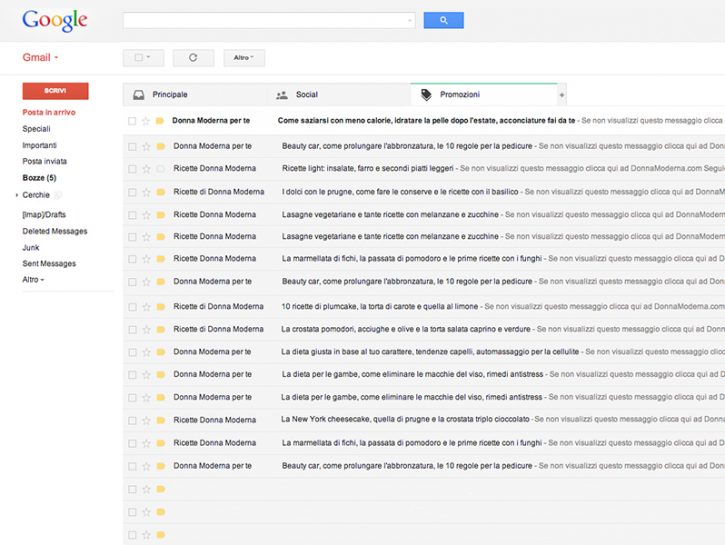
Task: Open the Deleted Messages label
Action: coord(55,231)
